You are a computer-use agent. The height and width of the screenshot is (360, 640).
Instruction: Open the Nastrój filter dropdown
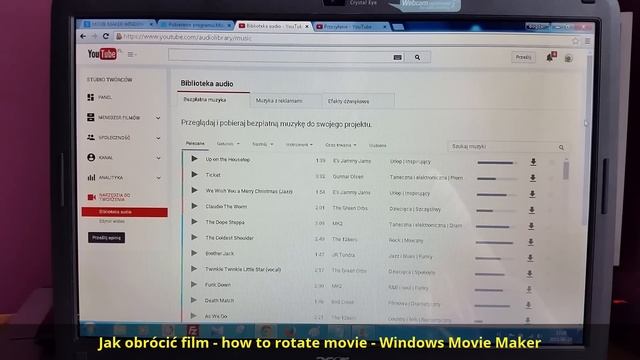(262, 144)
